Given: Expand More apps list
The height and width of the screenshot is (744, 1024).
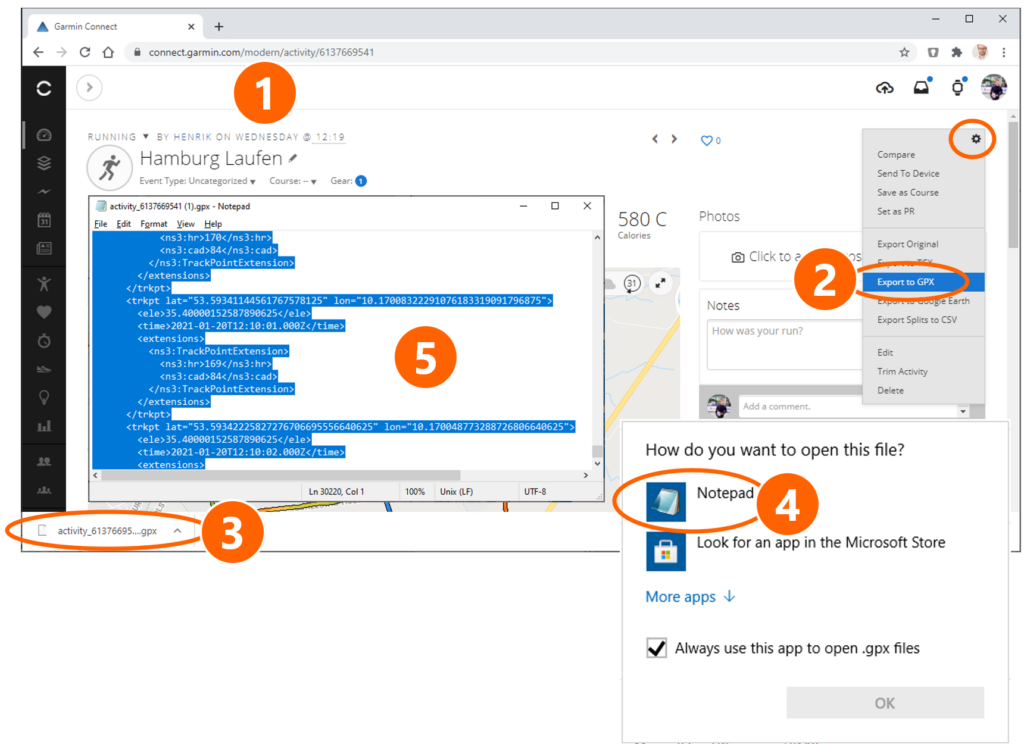Looking at the screenshot, I should click(690, 596).
